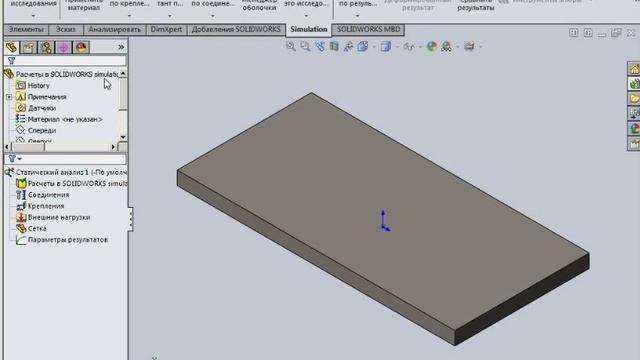Click the feature tree scroll right arrow
Viewport: 640px width, 360px height.
(113, 147)
